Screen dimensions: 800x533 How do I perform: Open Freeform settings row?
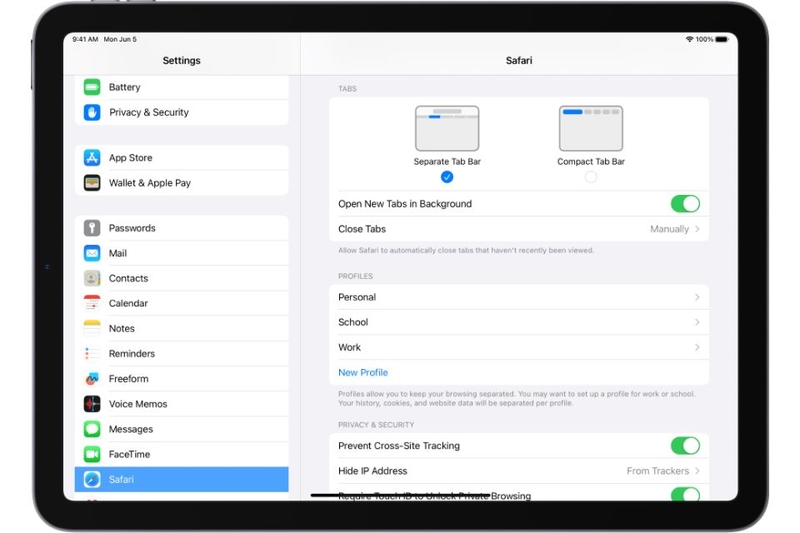pos(182,378)
